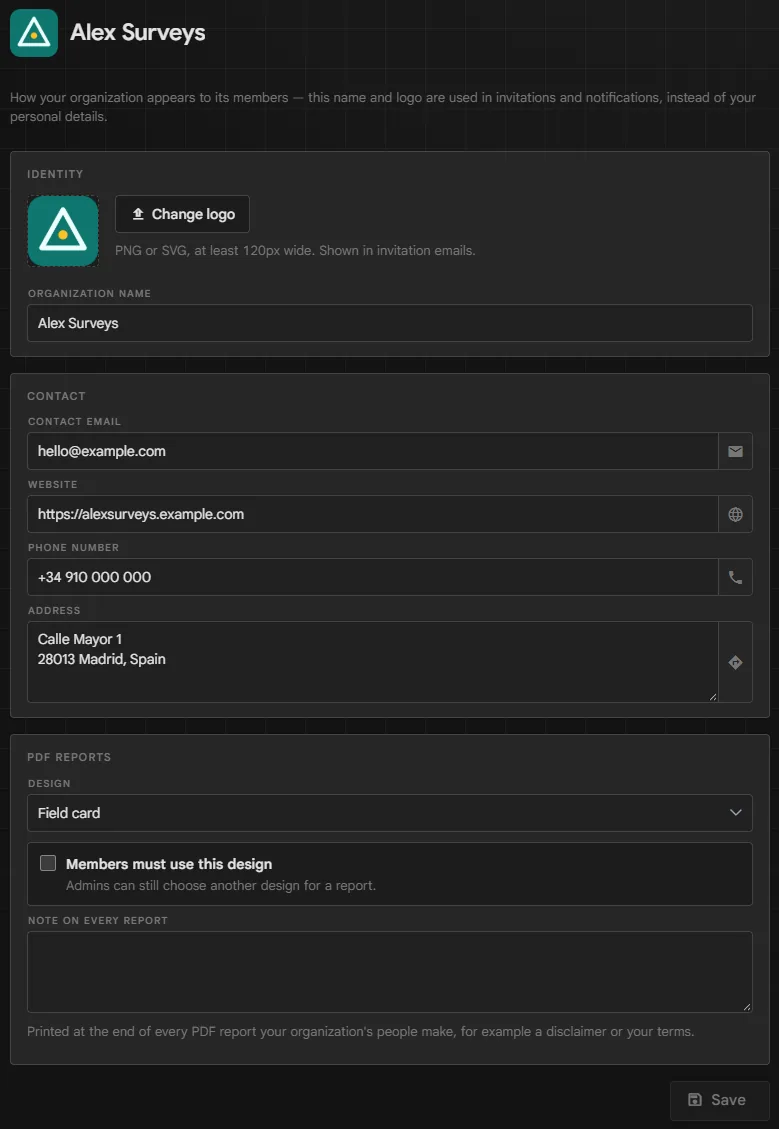The height and width of the screenshot is (1129, 779).
Task: Click the phone icon beside phone number
Action: tap(735, 577)
